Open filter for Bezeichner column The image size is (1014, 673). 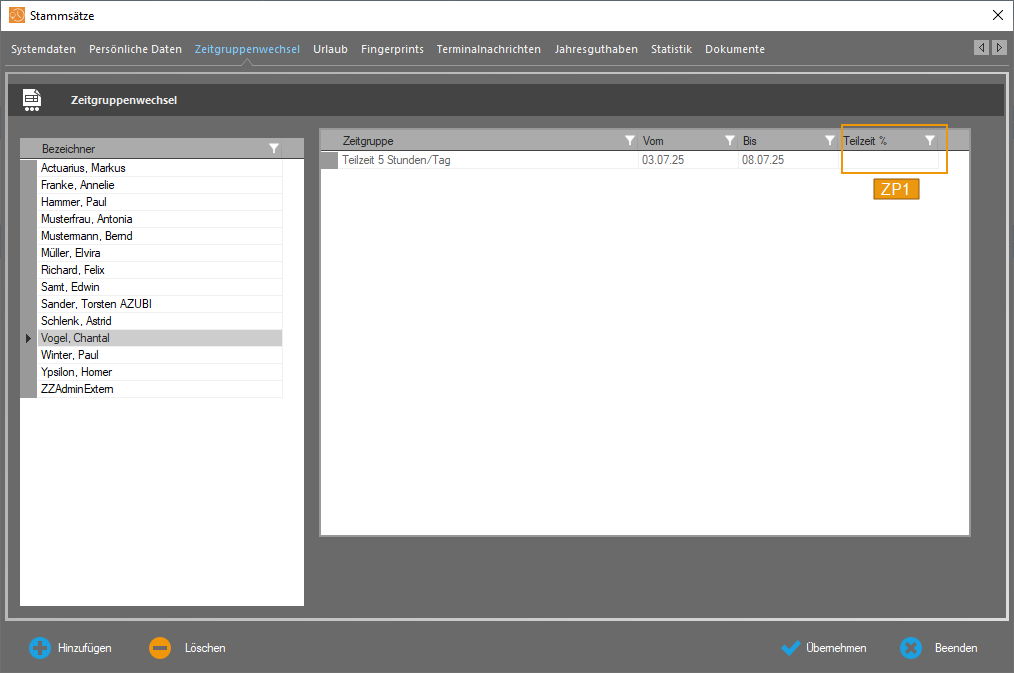(x=274, y=149)
